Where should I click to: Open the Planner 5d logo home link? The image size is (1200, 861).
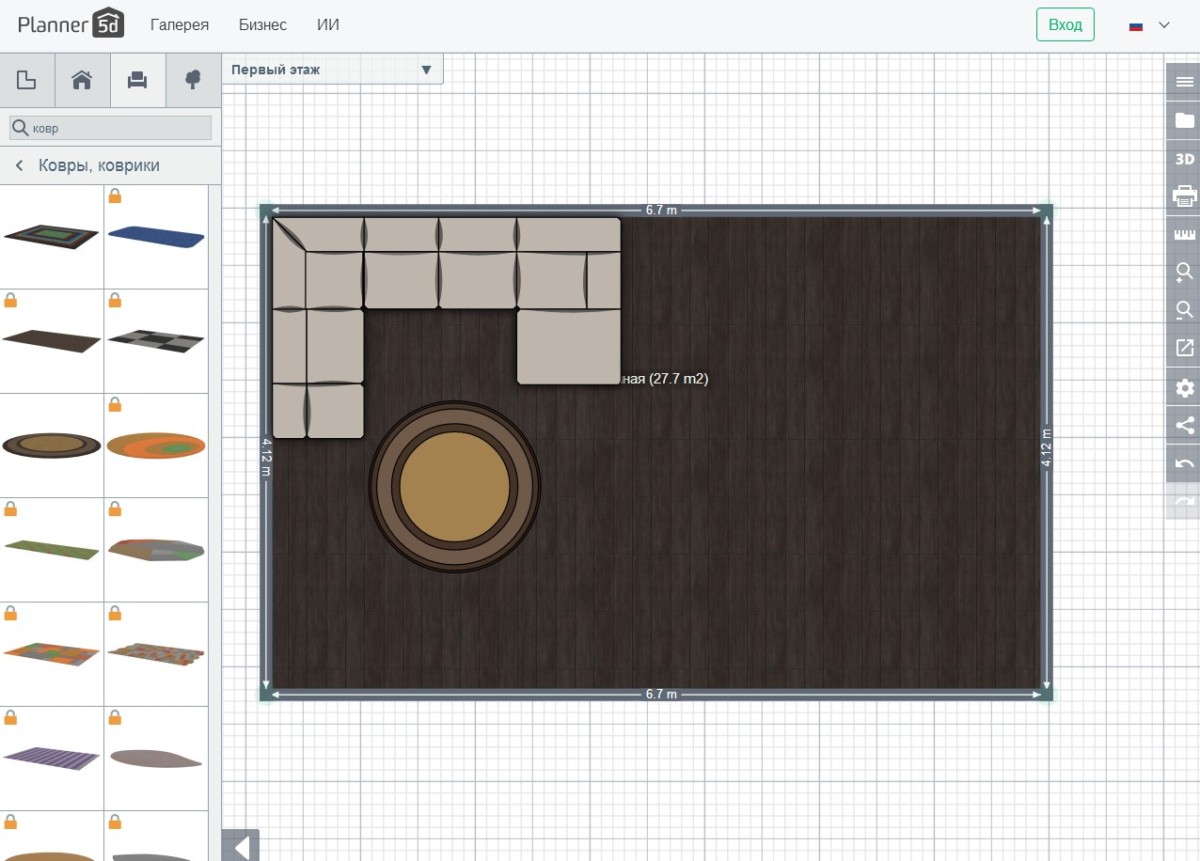coord(70,24)
